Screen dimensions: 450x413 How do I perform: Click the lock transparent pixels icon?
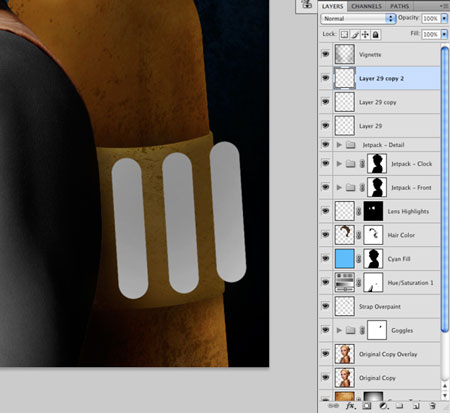344,35
